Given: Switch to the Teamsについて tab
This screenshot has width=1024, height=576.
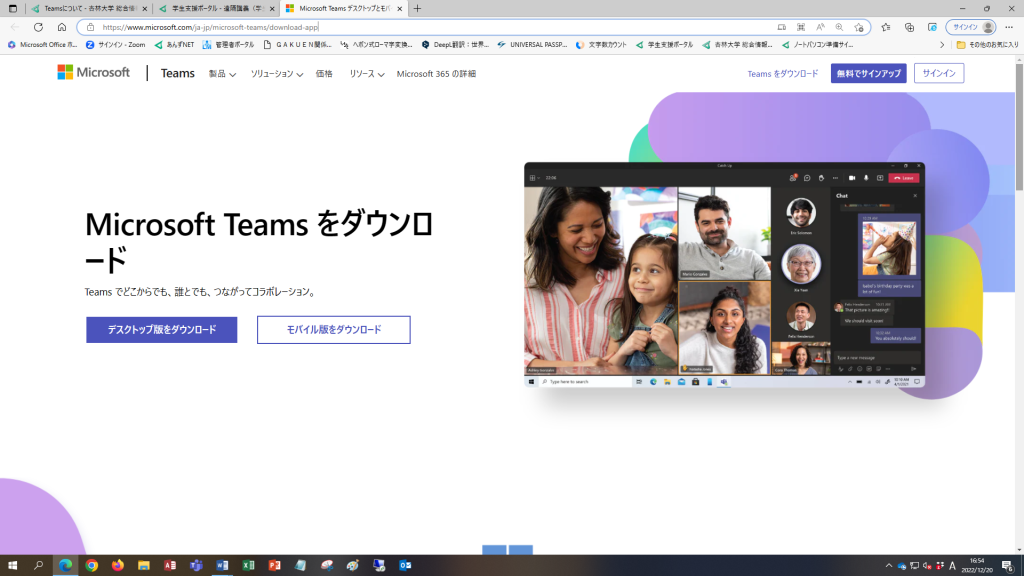Looking at the screenshot, I should tap(89, 8).
